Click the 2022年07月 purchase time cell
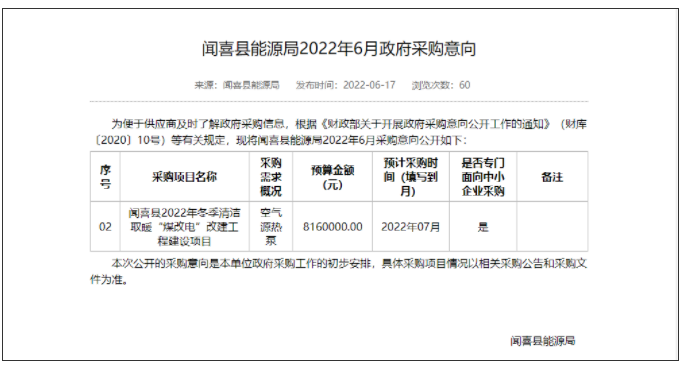The height and width of the screenshot is (373, 688). click(411, 227)
